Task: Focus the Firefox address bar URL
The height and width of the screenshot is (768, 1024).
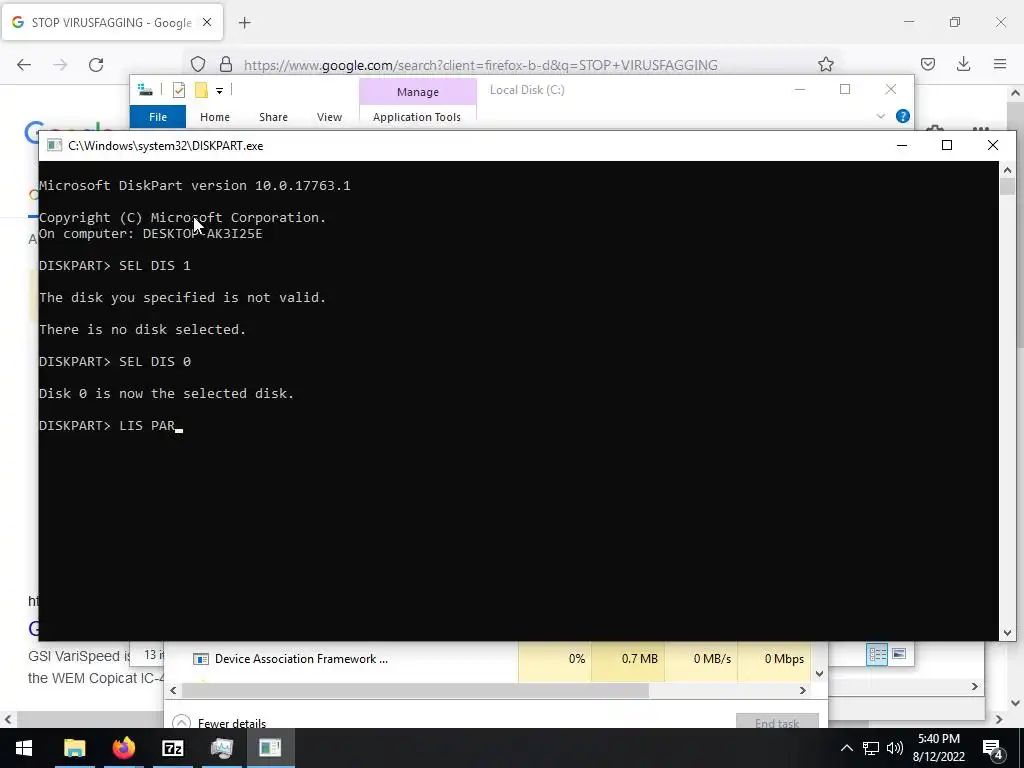Action: click(x=481, y=65)
